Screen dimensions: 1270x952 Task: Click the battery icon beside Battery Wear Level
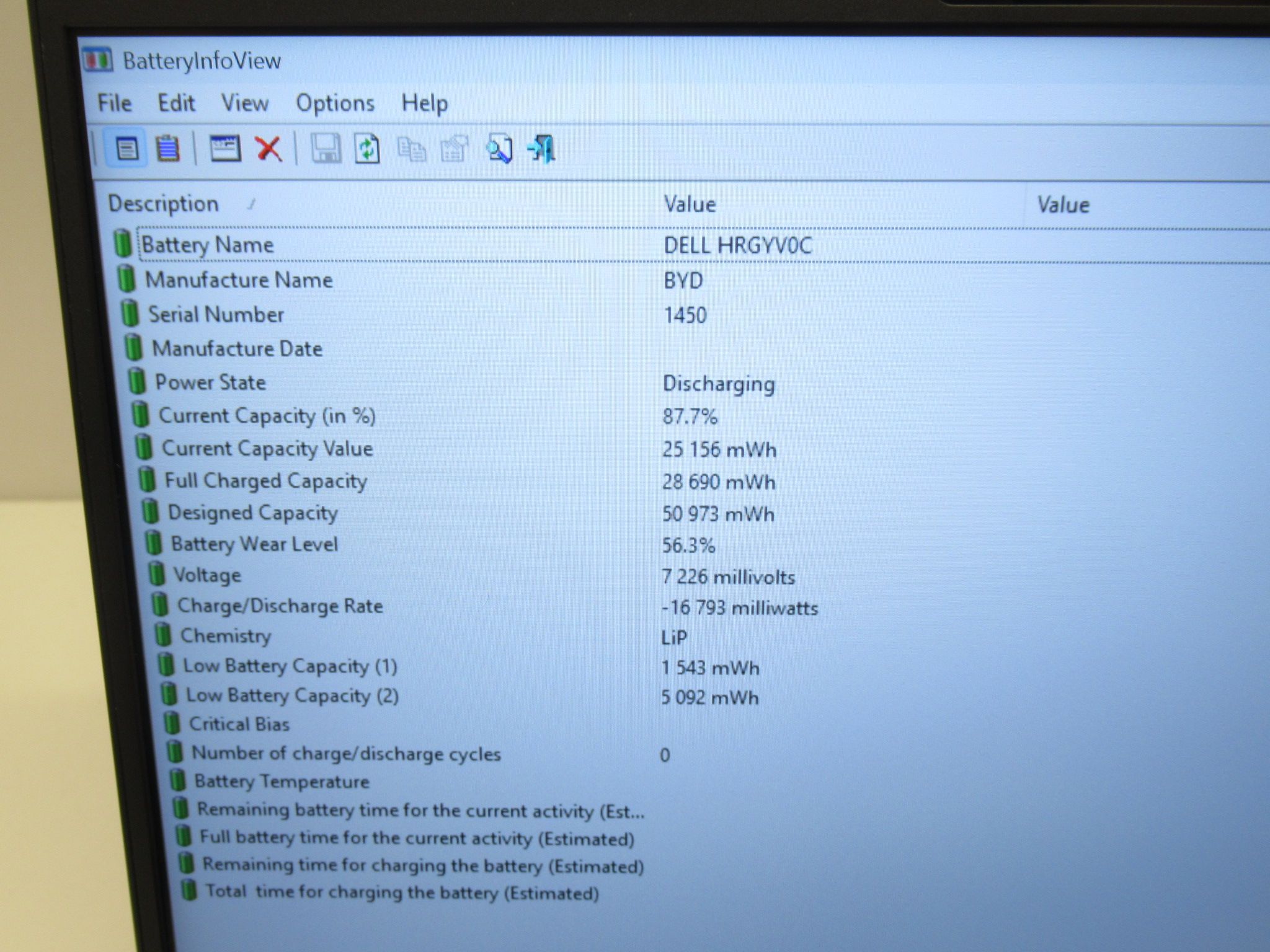(x=153, y=543)
